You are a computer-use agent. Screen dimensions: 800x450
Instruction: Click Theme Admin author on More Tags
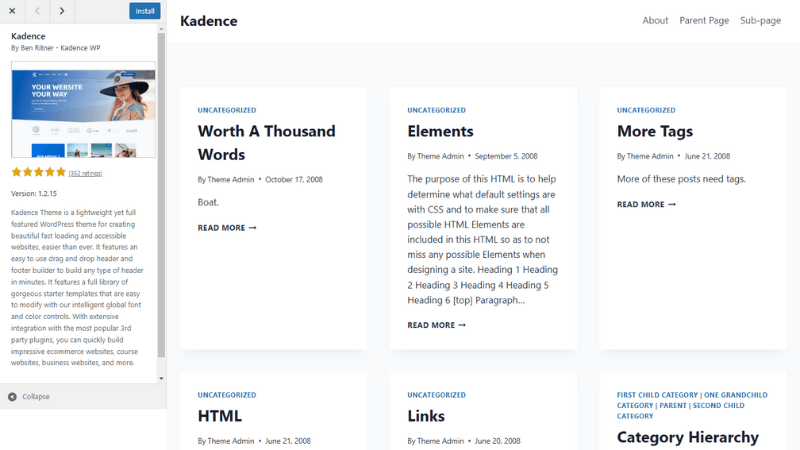tap(650, 156)
